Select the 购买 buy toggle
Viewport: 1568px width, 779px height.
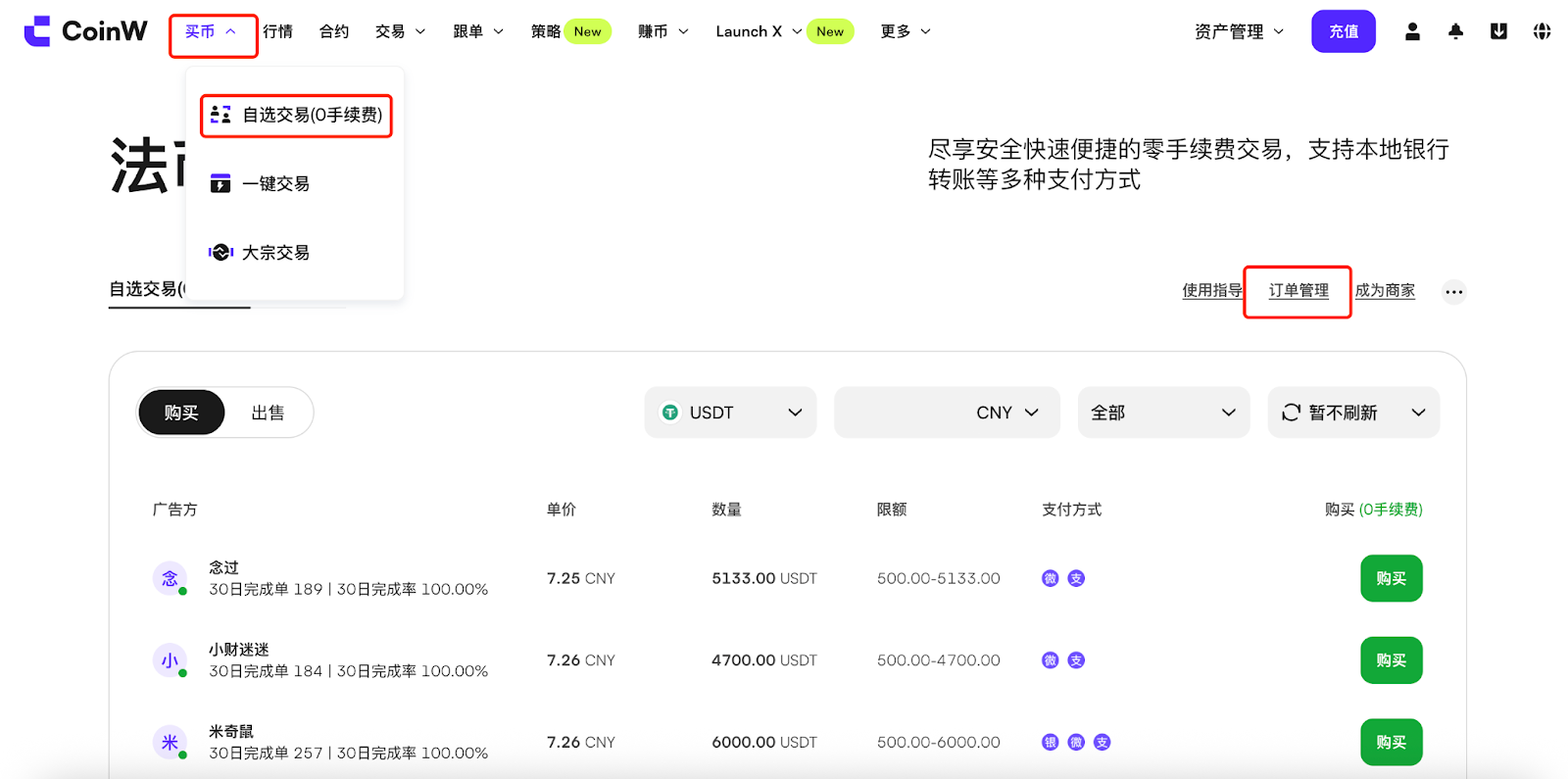[x=181, y=413]
